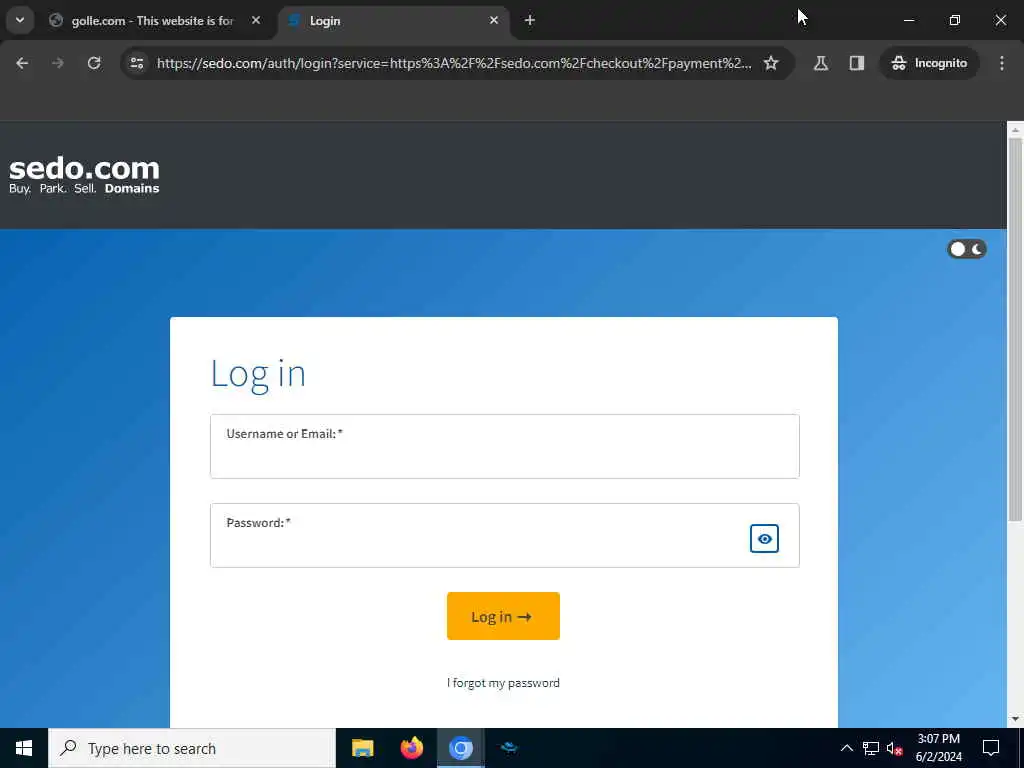Click the muted volume tray icon
Viewport: 1024px width, 768px height.
pyautogui.click(x=894, y=748)
